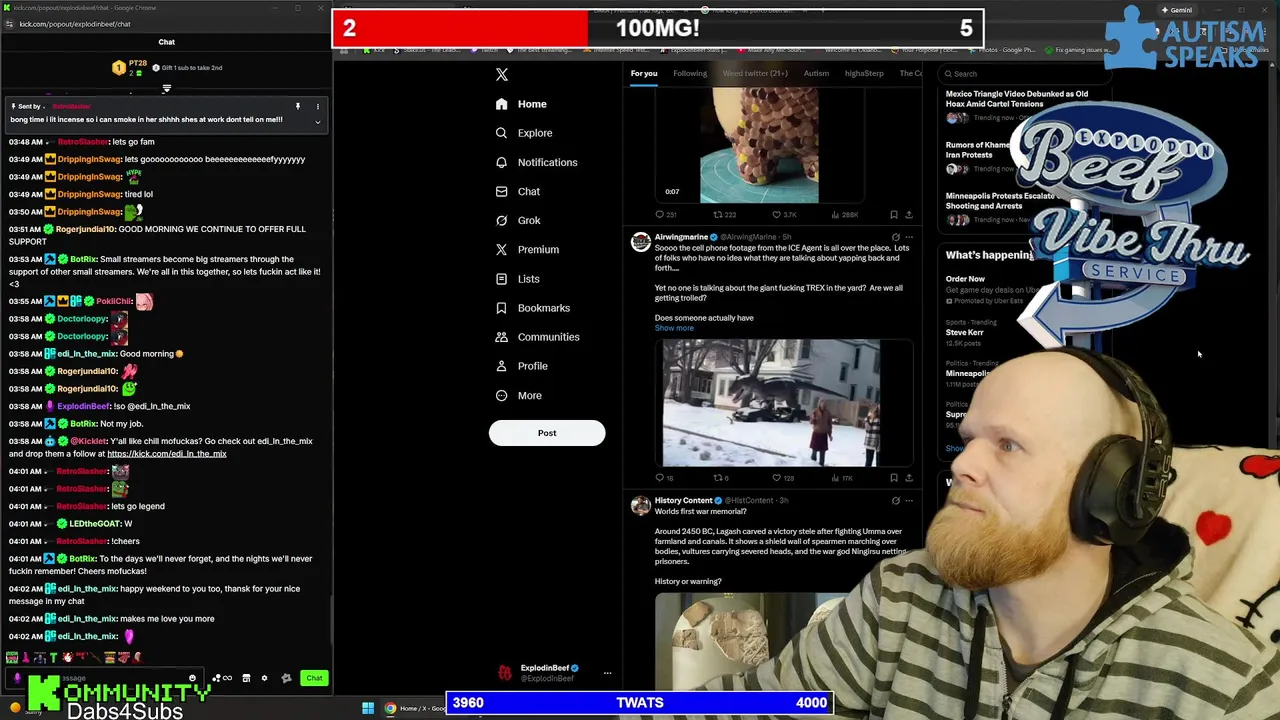
Task: View stats of scaled figure video post
Action: [x=844, y=214]
